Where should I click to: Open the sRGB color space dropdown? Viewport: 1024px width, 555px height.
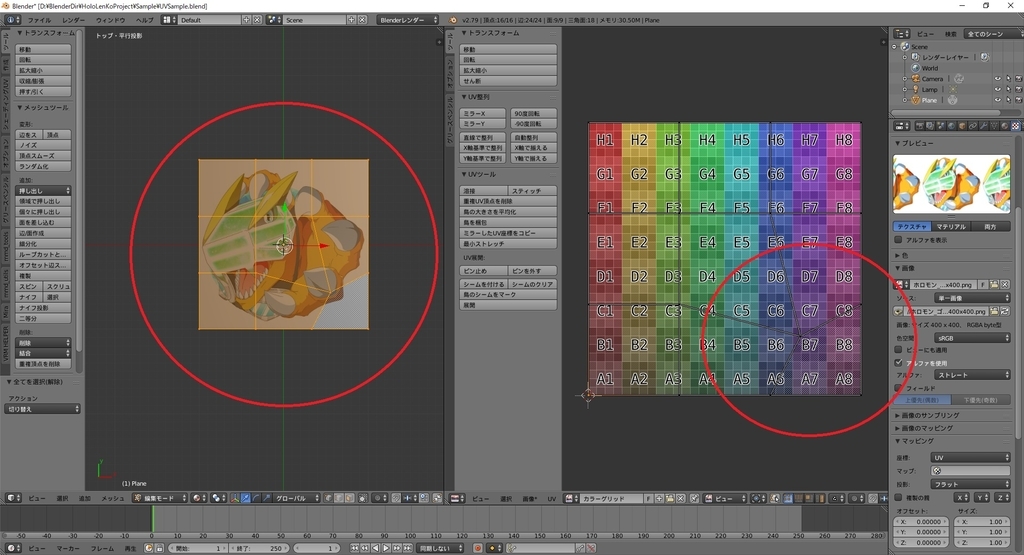(x=972, y=338)
